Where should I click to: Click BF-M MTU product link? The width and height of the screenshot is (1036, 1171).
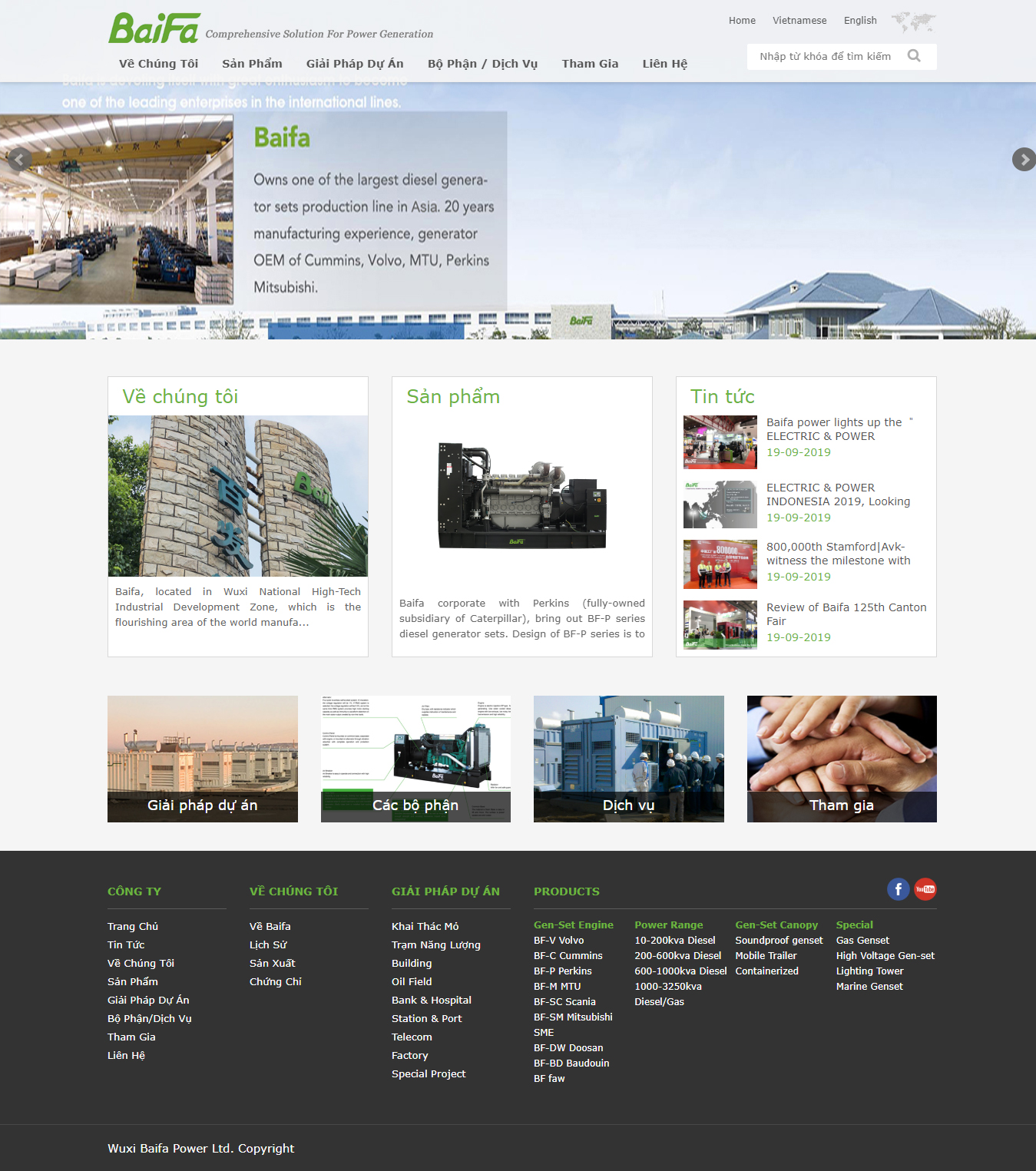tap(558, 987)
